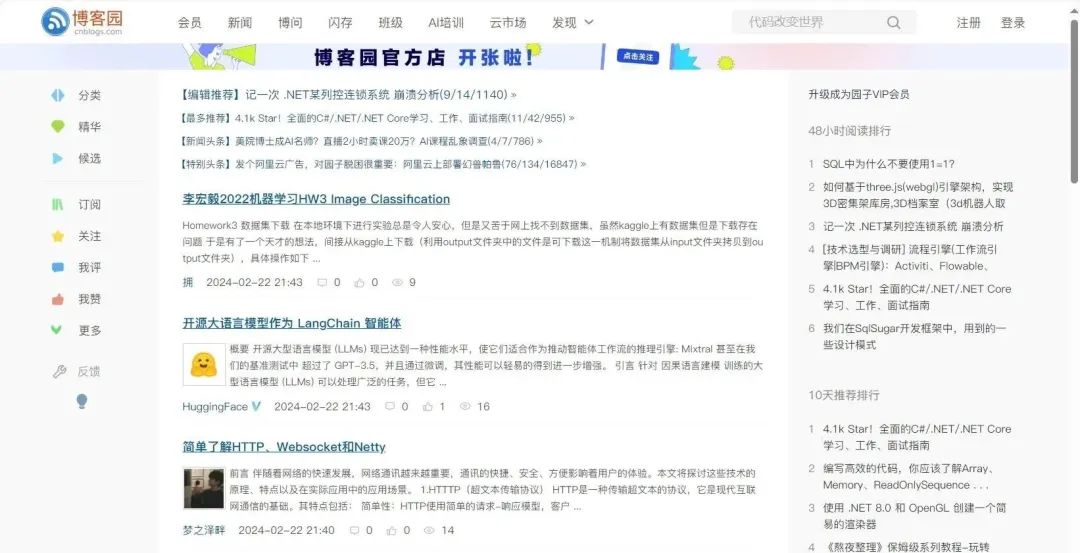This screenshot has height=553, width=1080.
Task: Click the 关注 star icon
Action: click(58, 236)
